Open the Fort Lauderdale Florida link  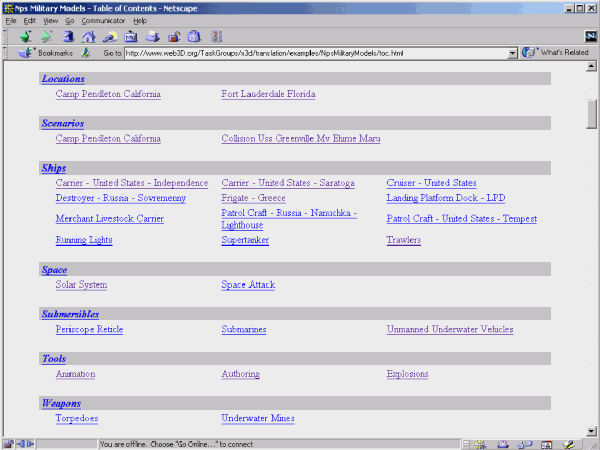(x=268, y=95)
